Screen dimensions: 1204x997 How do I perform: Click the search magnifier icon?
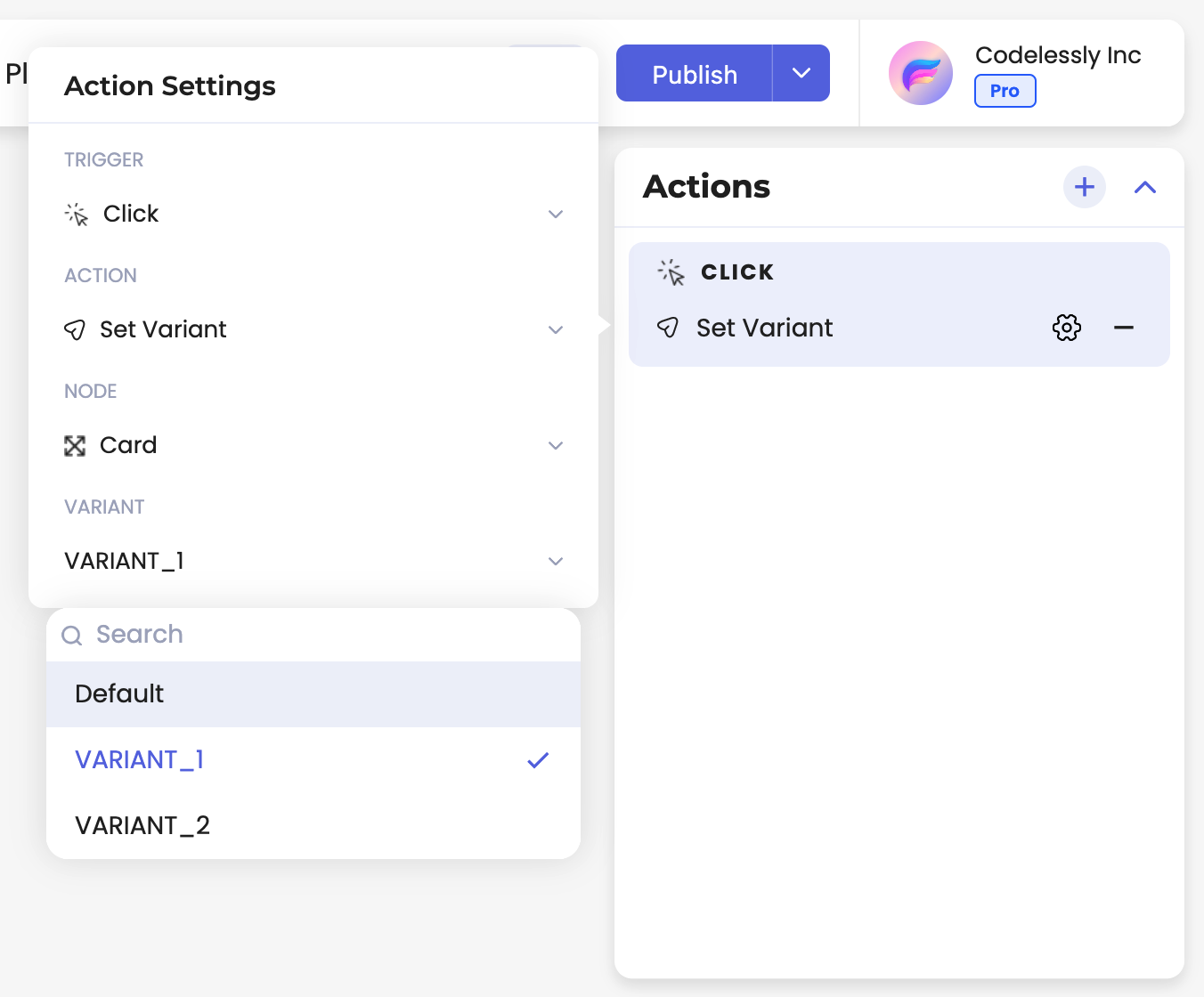click(72, 635)
